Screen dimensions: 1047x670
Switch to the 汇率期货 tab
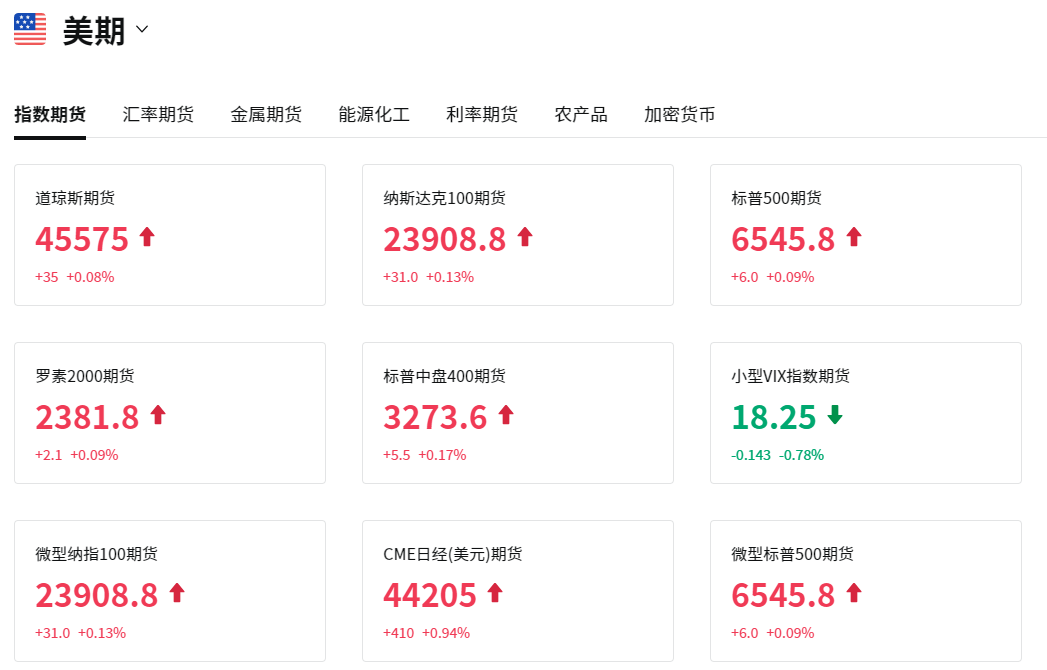pos(158,114)
